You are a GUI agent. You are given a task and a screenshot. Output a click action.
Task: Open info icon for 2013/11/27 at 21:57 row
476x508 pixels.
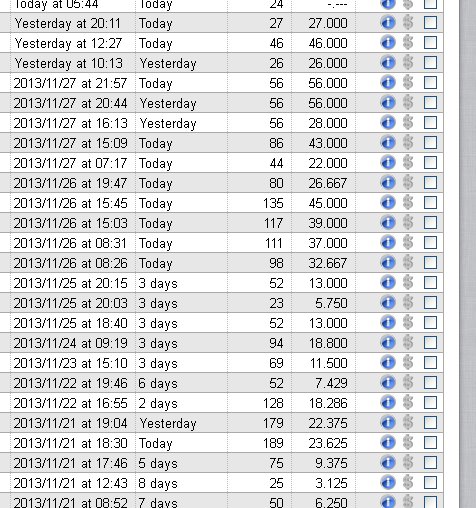click(388, 82)
